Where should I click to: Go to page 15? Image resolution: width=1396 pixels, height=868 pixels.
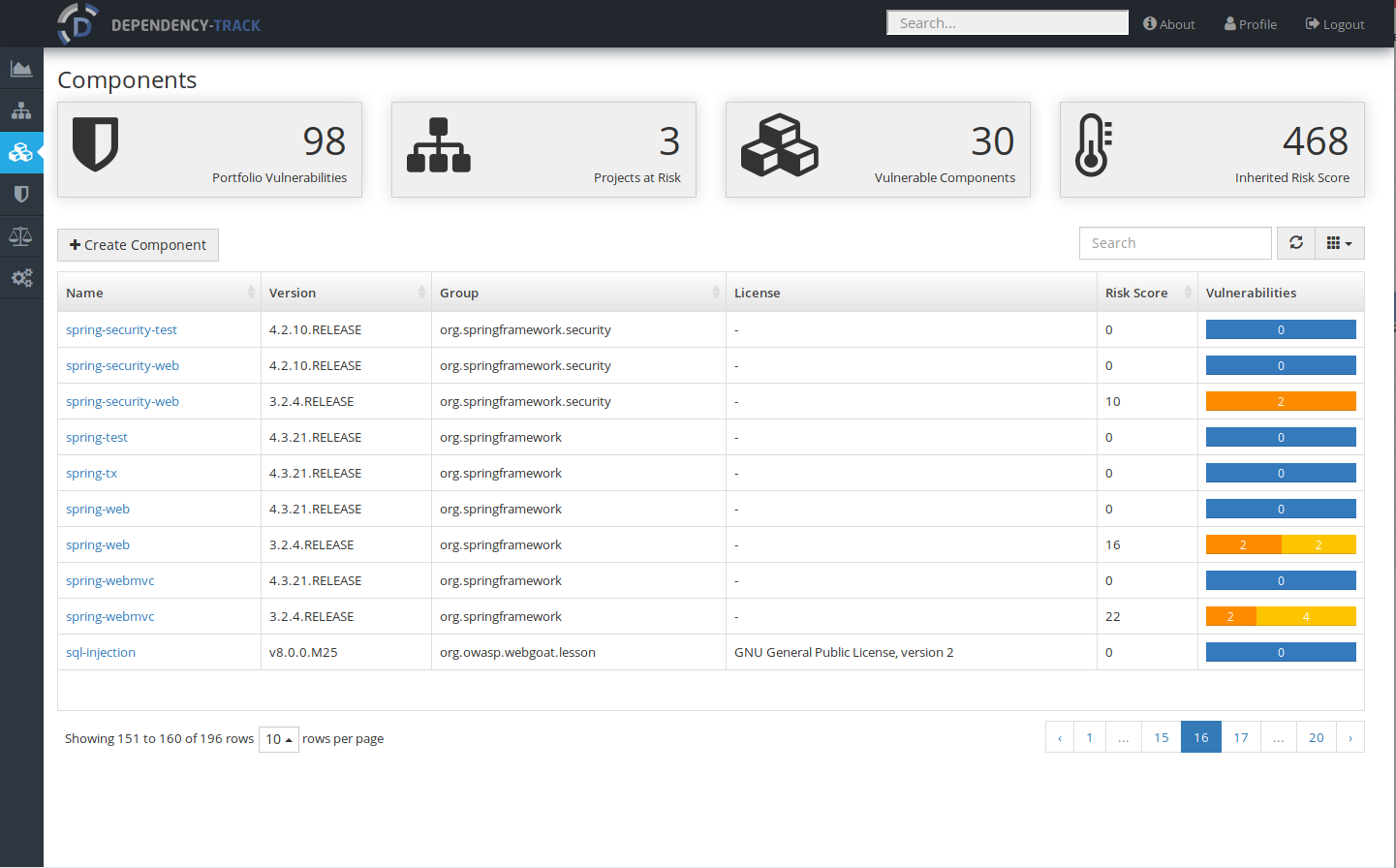point(1162,737)
